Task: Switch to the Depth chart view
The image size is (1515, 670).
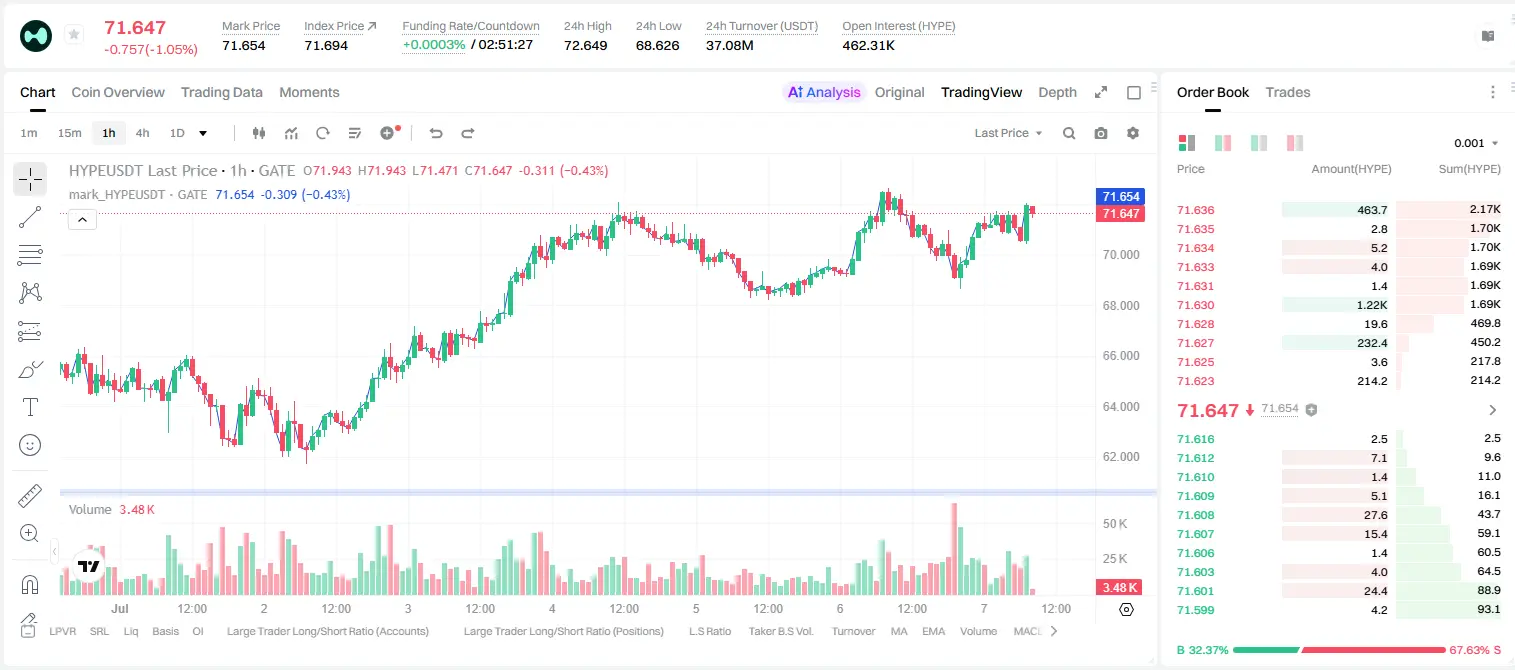Action: click(1057, 92)
